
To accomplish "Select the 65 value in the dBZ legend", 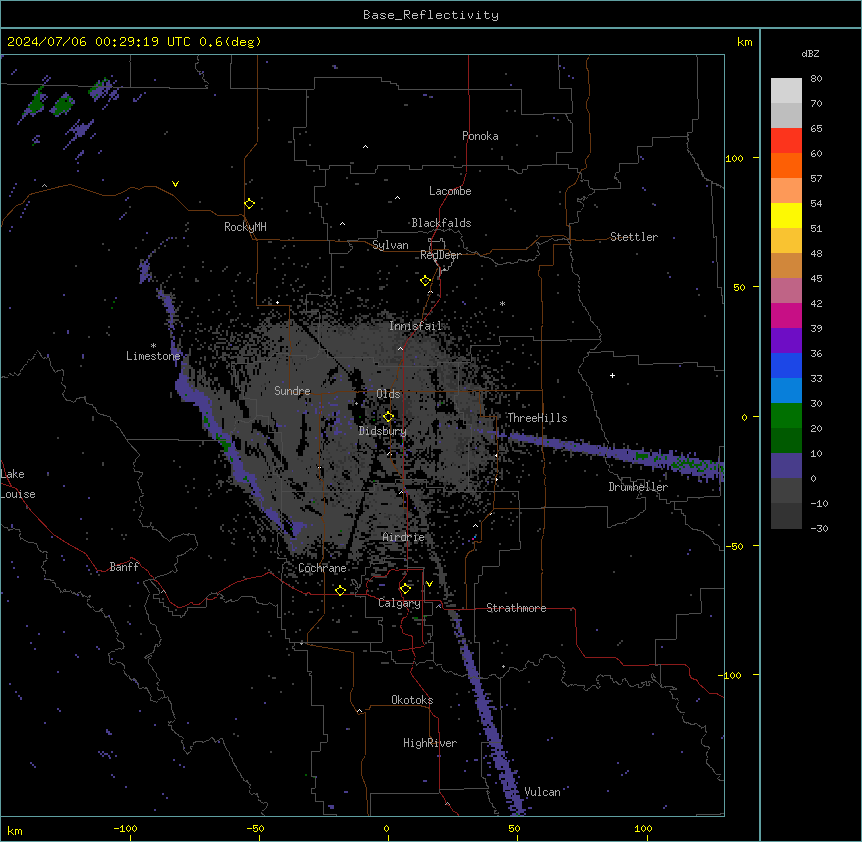I will 816,129.
